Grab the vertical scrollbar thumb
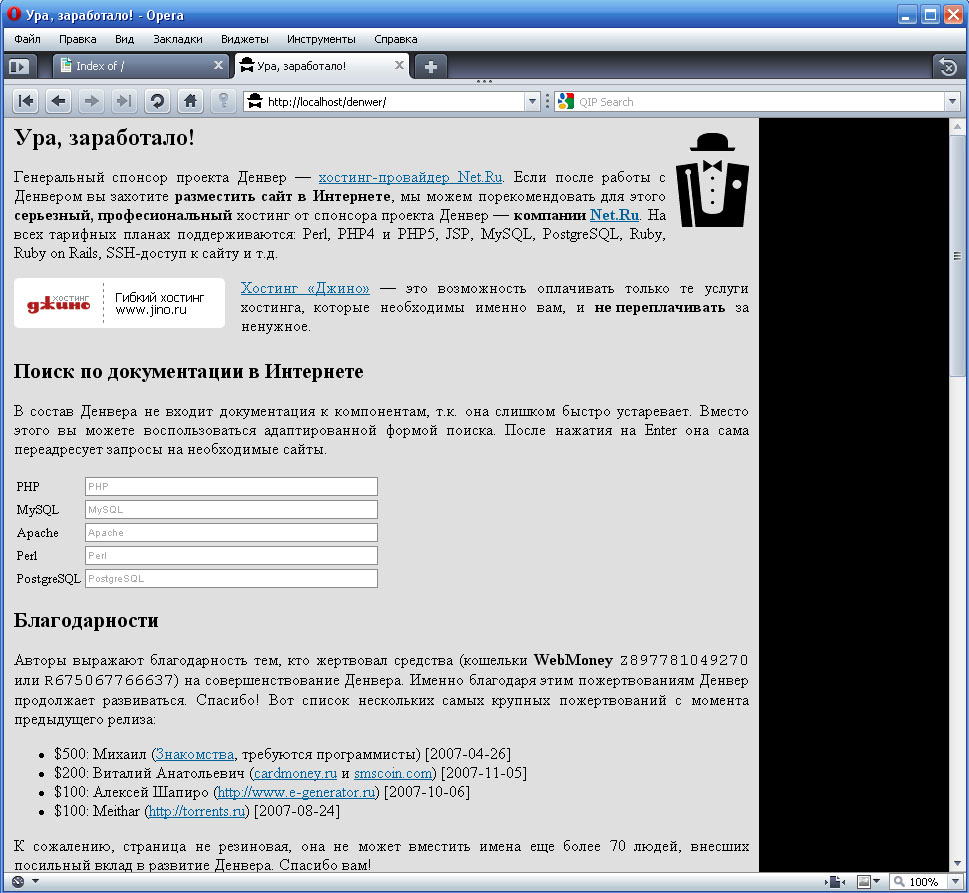Image resolution: width=969 pixels, height=893 pixels. (957, 255)
